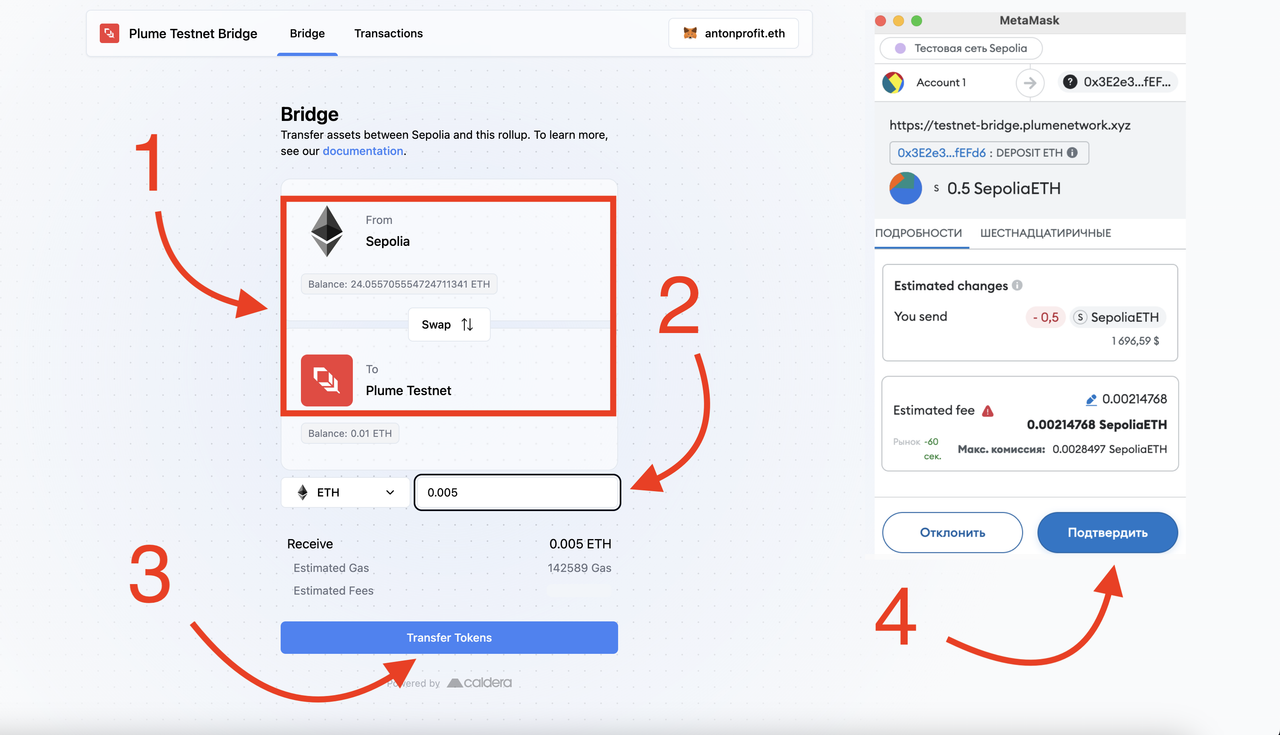Open the documentation link
This screenshot has height=735, width=1280.
363,151
